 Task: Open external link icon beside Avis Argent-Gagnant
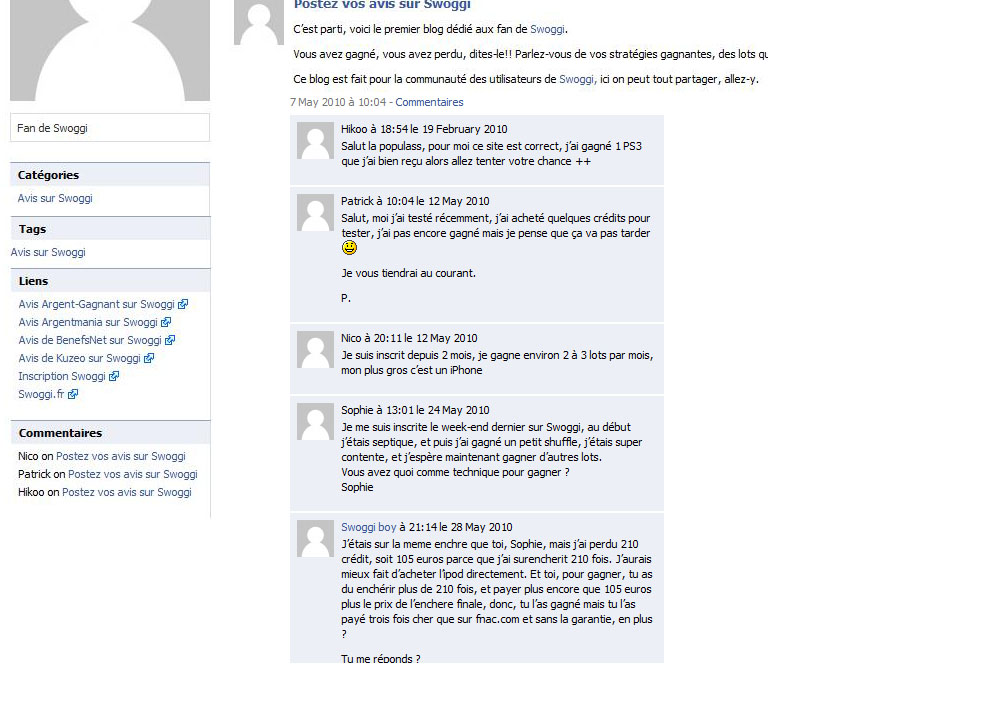pos(183,304)
